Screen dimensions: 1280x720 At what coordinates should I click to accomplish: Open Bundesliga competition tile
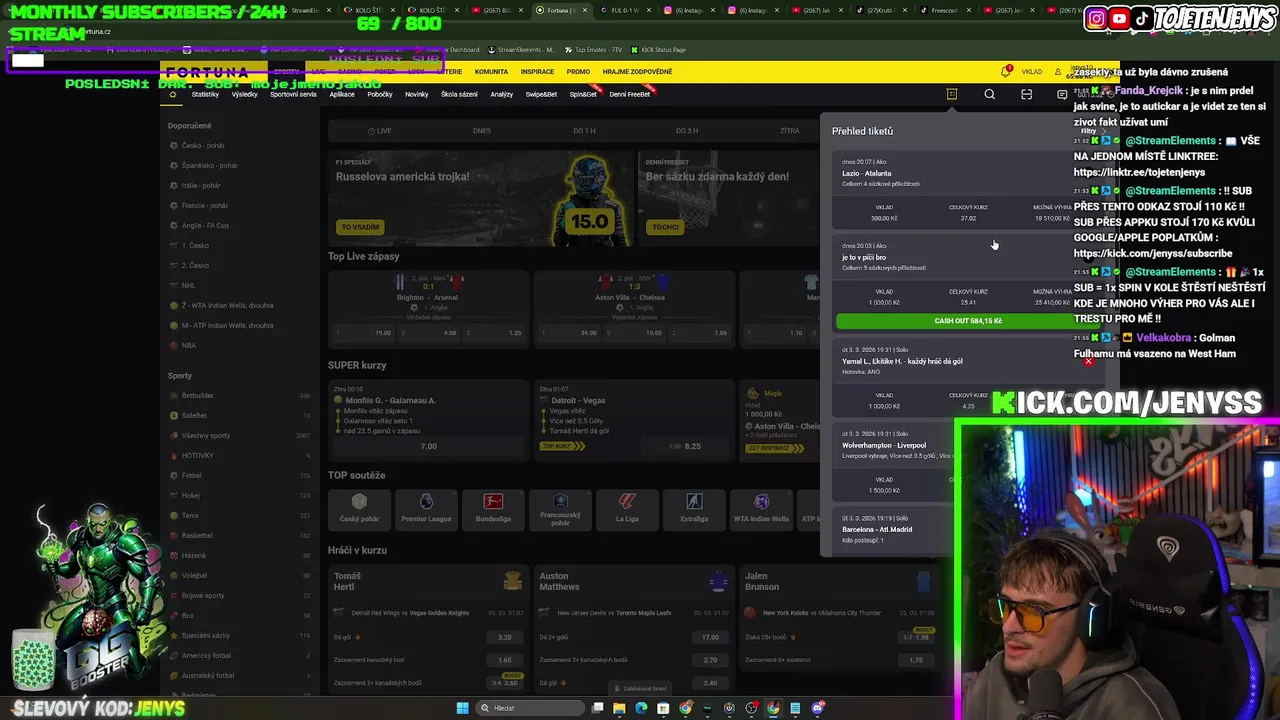point(493,509)
